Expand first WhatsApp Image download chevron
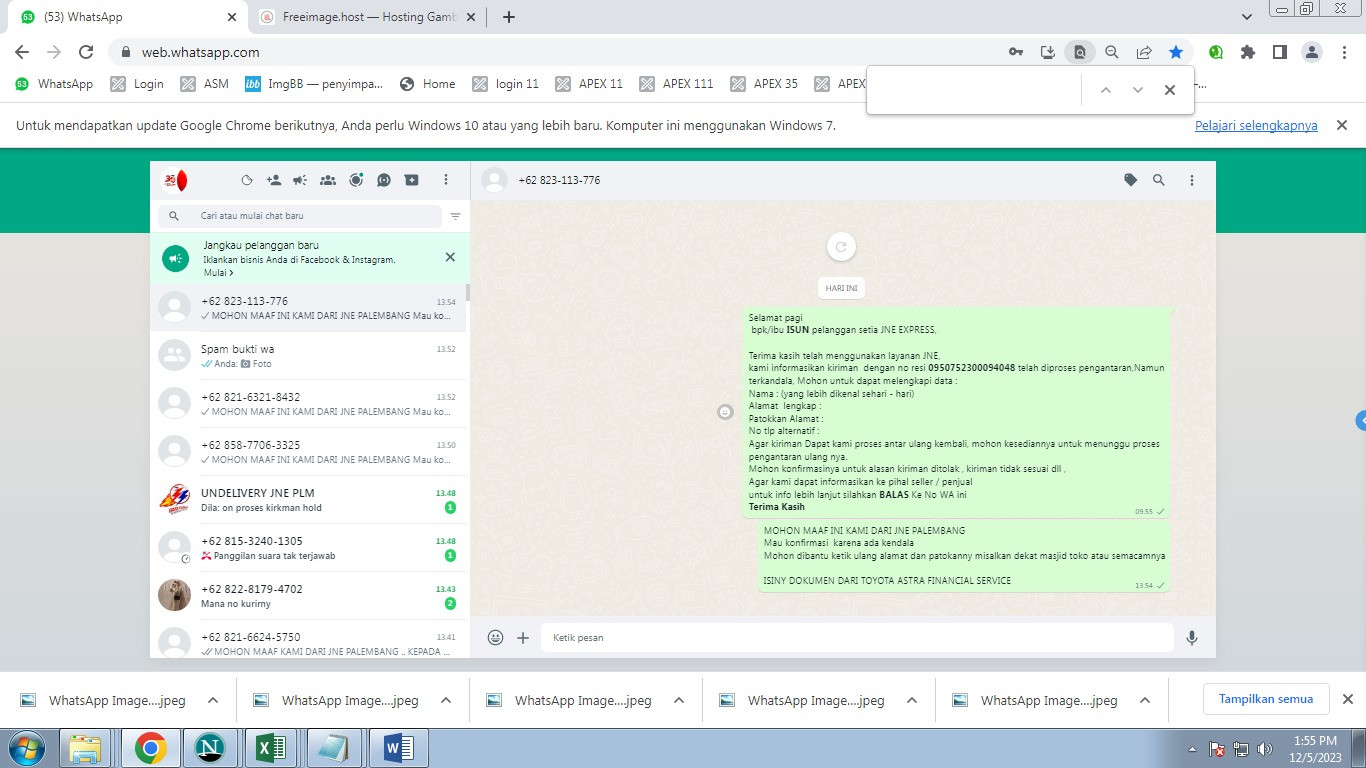The height and width of the screenshot is (768, 1366). click(213, 700)
